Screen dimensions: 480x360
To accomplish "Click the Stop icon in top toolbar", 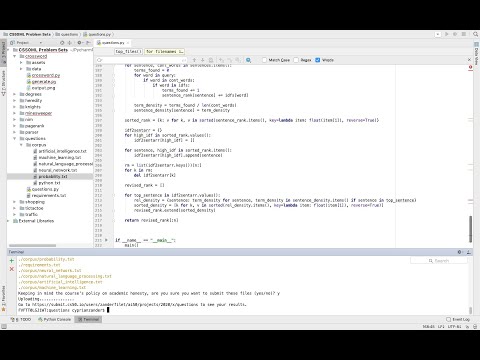I will coord(464,34).
